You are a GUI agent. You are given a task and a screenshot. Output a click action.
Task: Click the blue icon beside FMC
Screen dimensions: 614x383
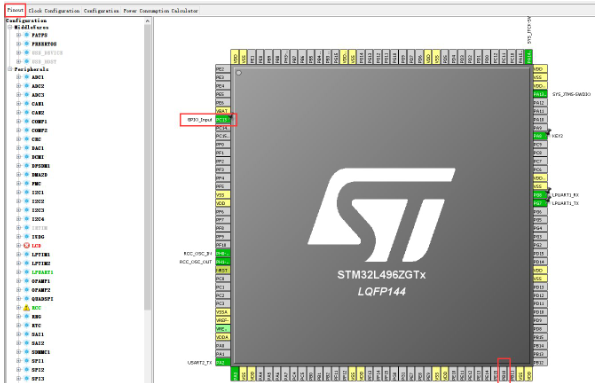(27, 183)
